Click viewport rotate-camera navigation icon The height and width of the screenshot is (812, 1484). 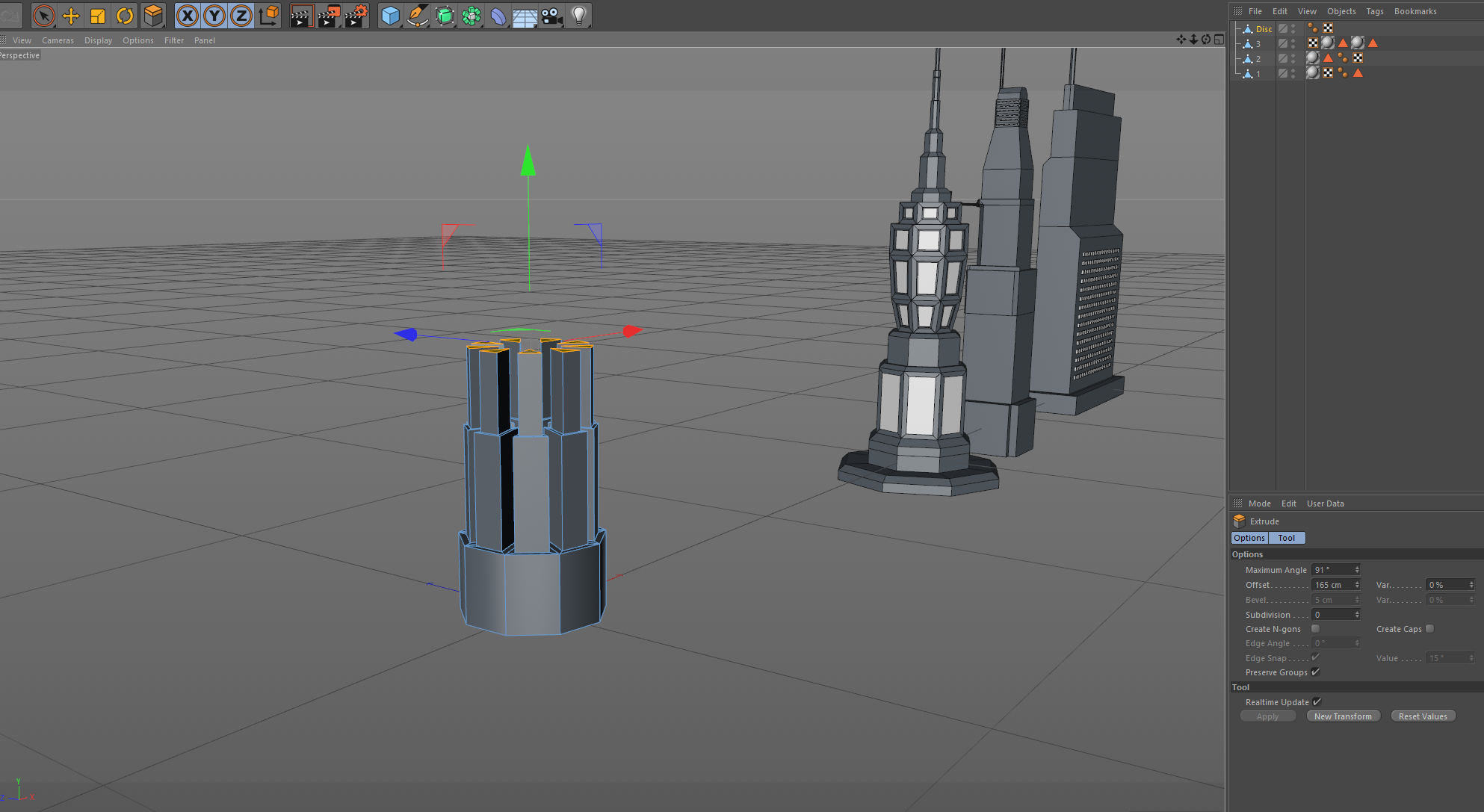[x=1206, y=40]
